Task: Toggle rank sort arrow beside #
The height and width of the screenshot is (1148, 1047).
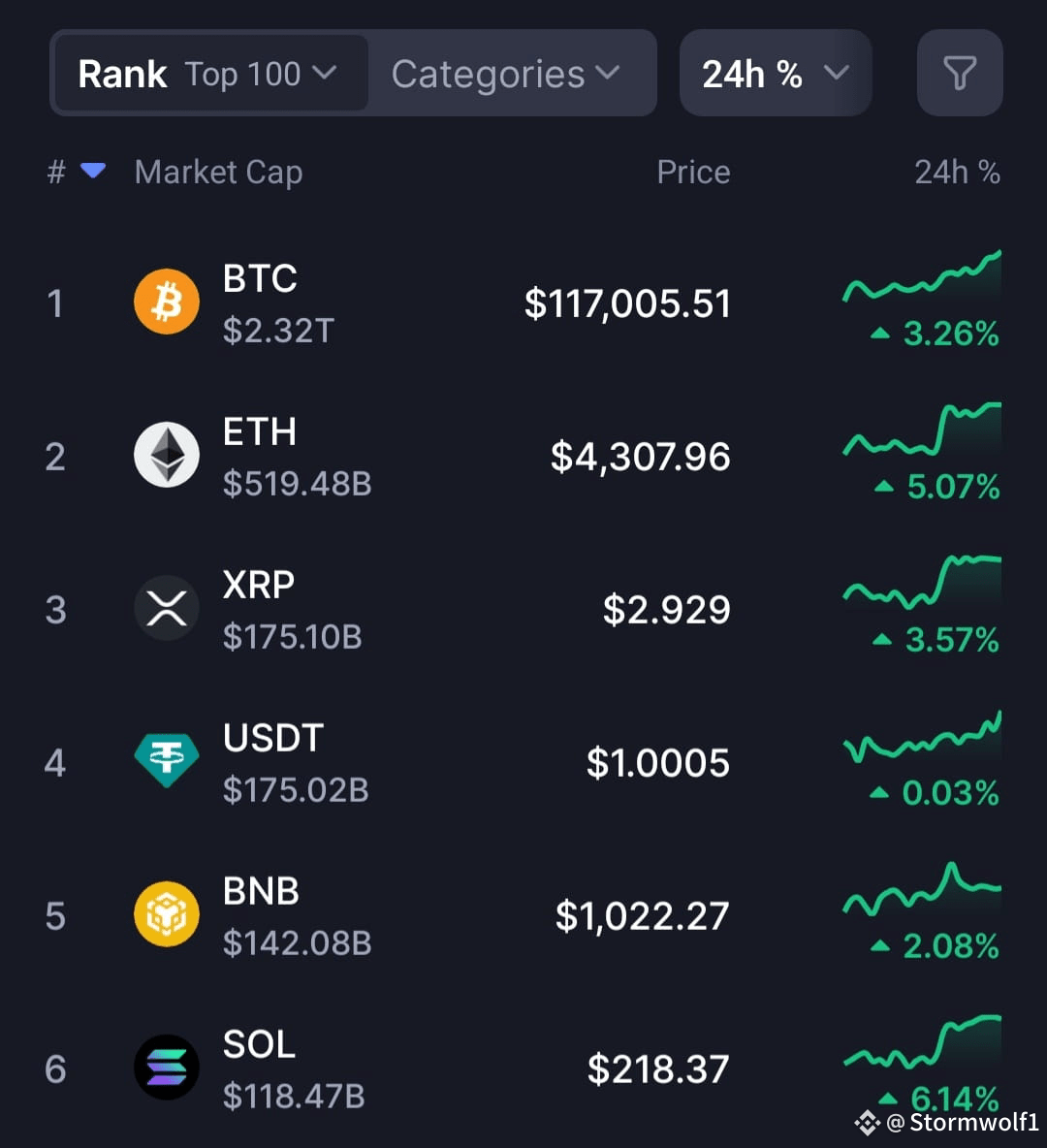Action: pyautogui.click(x=93, y=171)
